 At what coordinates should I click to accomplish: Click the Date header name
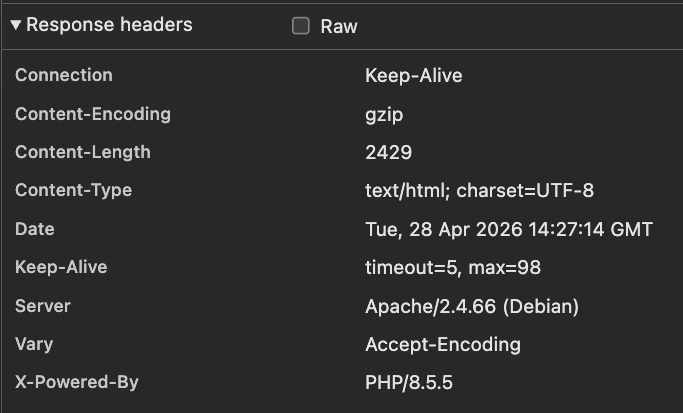click(35, 229)
